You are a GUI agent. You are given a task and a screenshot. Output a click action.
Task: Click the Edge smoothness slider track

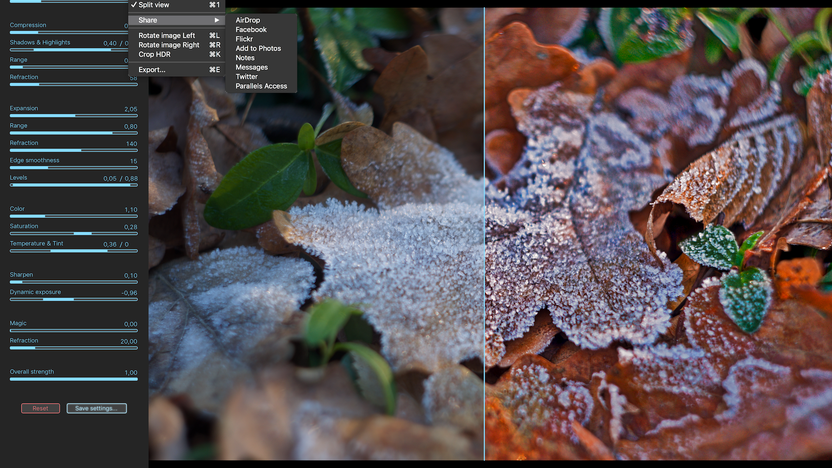pyautogui.click(x=74, y=168)
